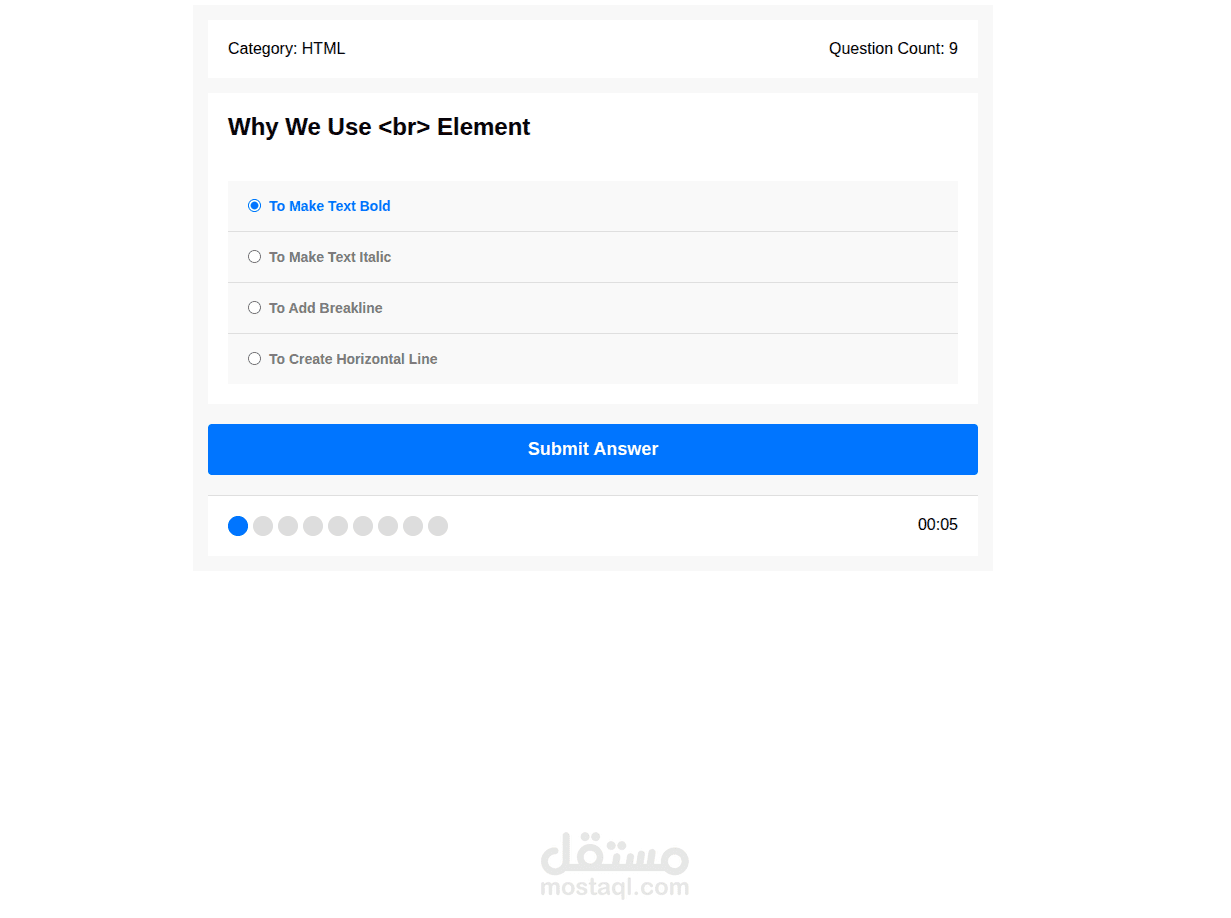This screenshot has width=1231, height=918.
Task: Click the "Category: HTML" label
Action: (x=287, y=49)
